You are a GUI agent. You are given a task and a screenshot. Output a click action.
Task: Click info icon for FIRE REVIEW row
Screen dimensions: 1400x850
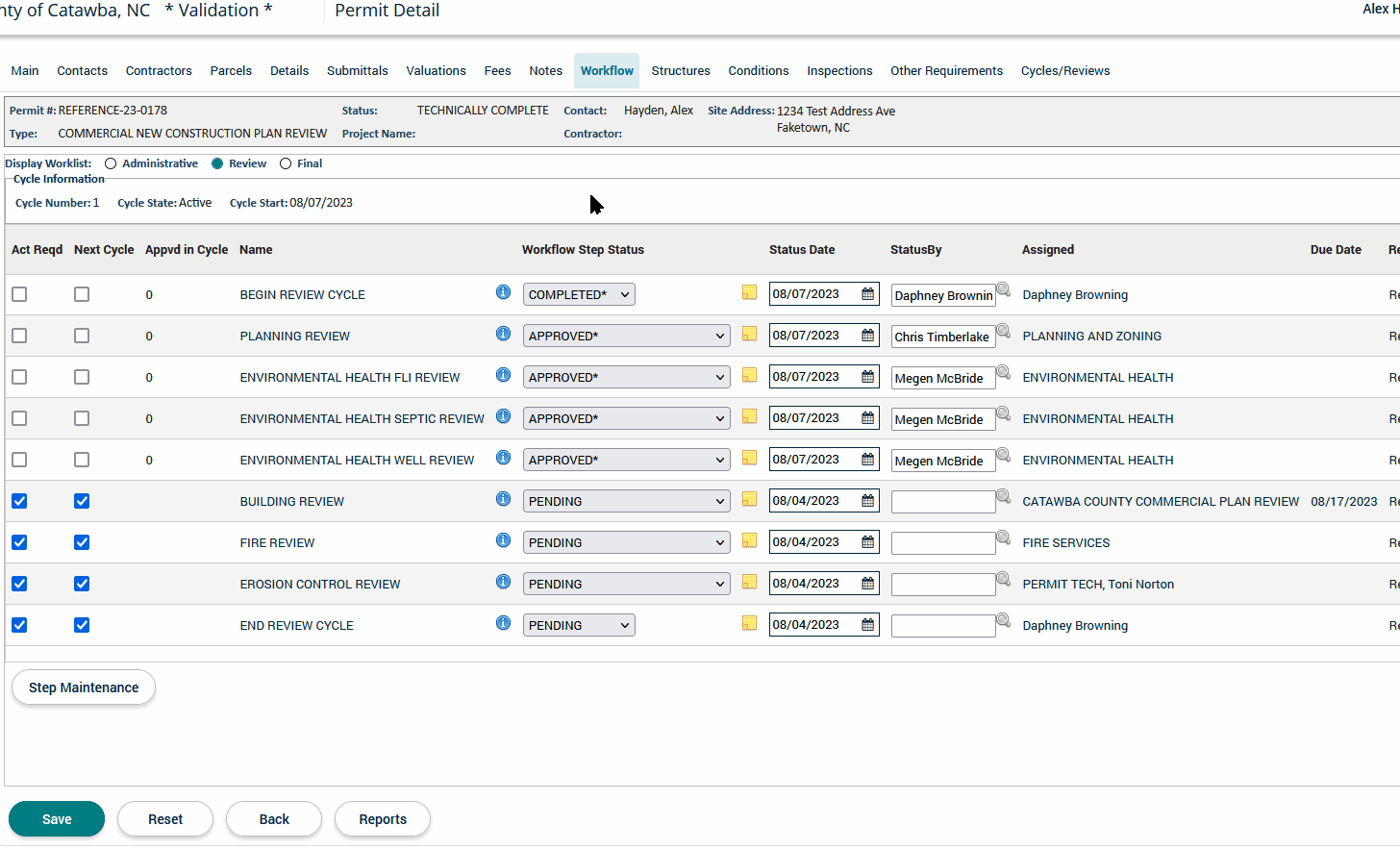(x=503, y=540)
